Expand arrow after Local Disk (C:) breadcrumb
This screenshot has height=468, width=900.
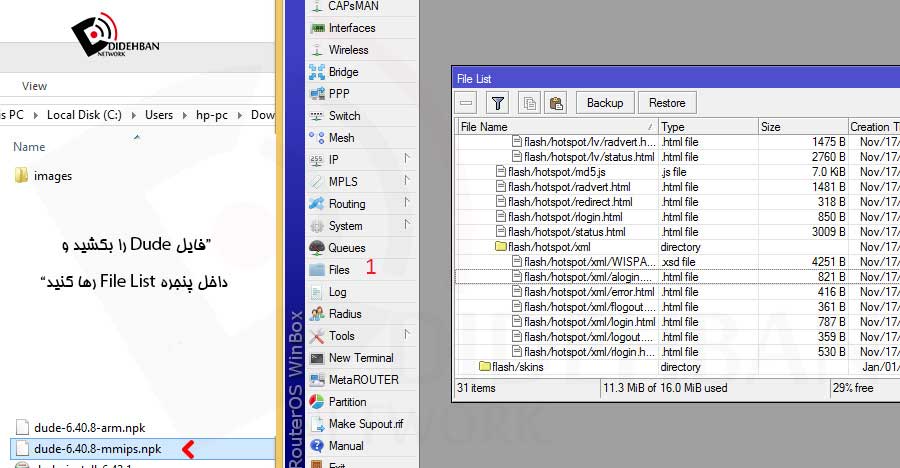tap(134, 115)
